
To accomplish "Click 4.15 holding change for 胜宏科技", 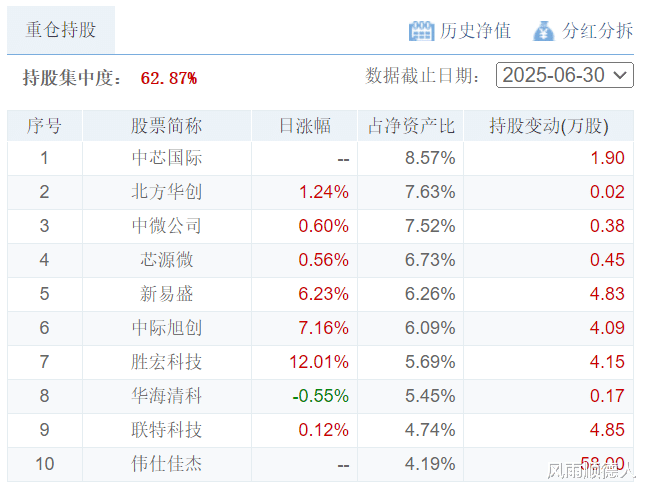I will [x=607, y=362].
